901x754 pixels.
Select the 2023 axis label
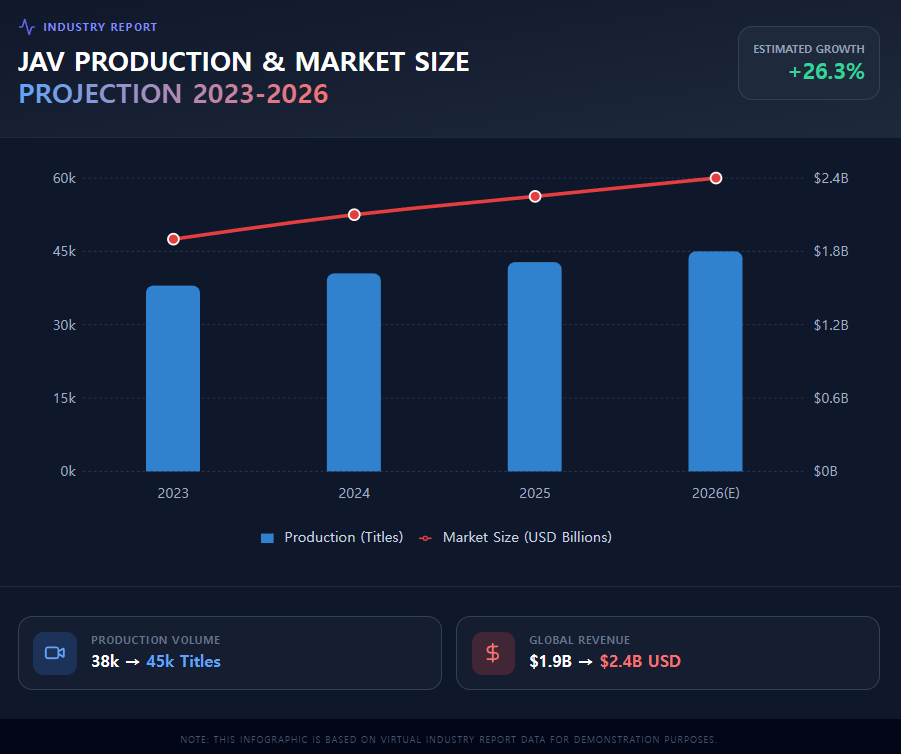click(x=173, y=493)
